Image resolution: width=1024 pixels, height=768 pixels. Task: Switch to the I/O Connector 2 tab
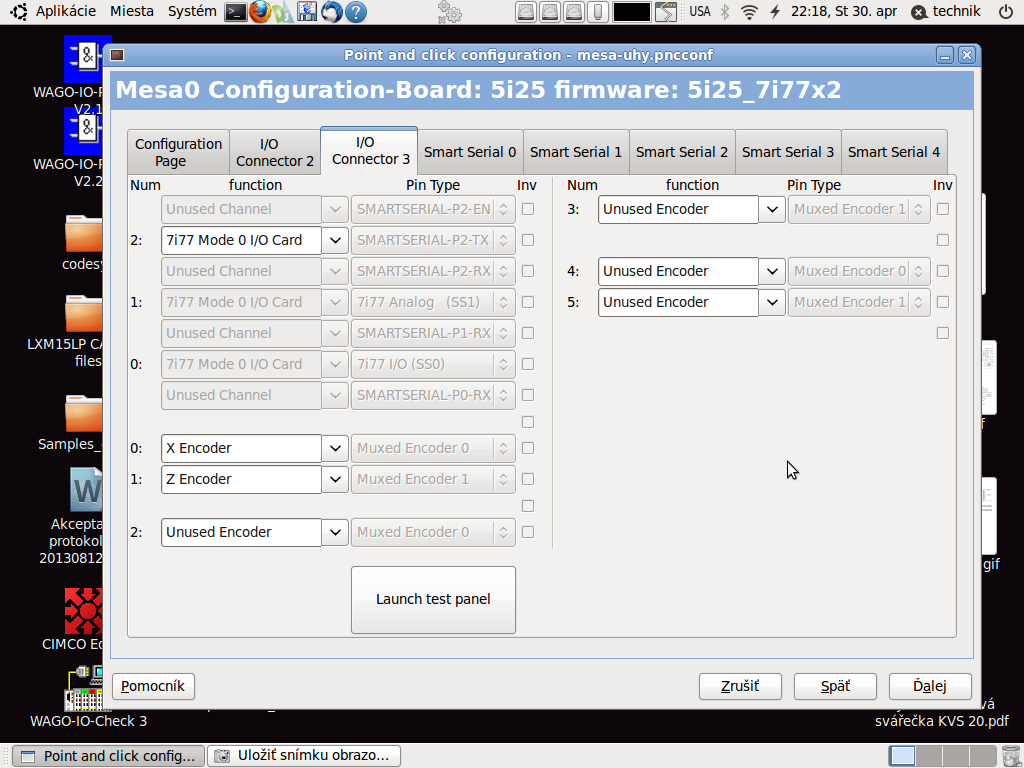(275, 152)
